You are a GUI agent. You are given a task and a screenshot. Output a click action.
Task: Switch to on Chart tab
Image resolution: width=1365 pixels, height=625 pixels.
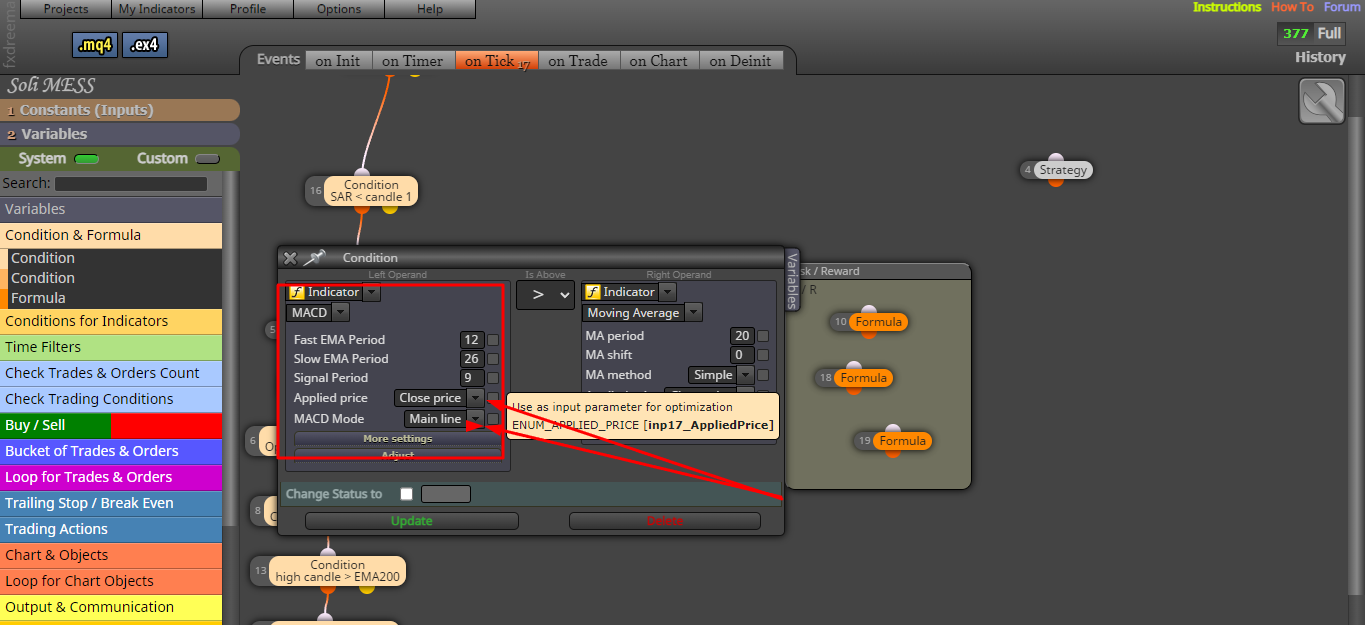[658, 61]
